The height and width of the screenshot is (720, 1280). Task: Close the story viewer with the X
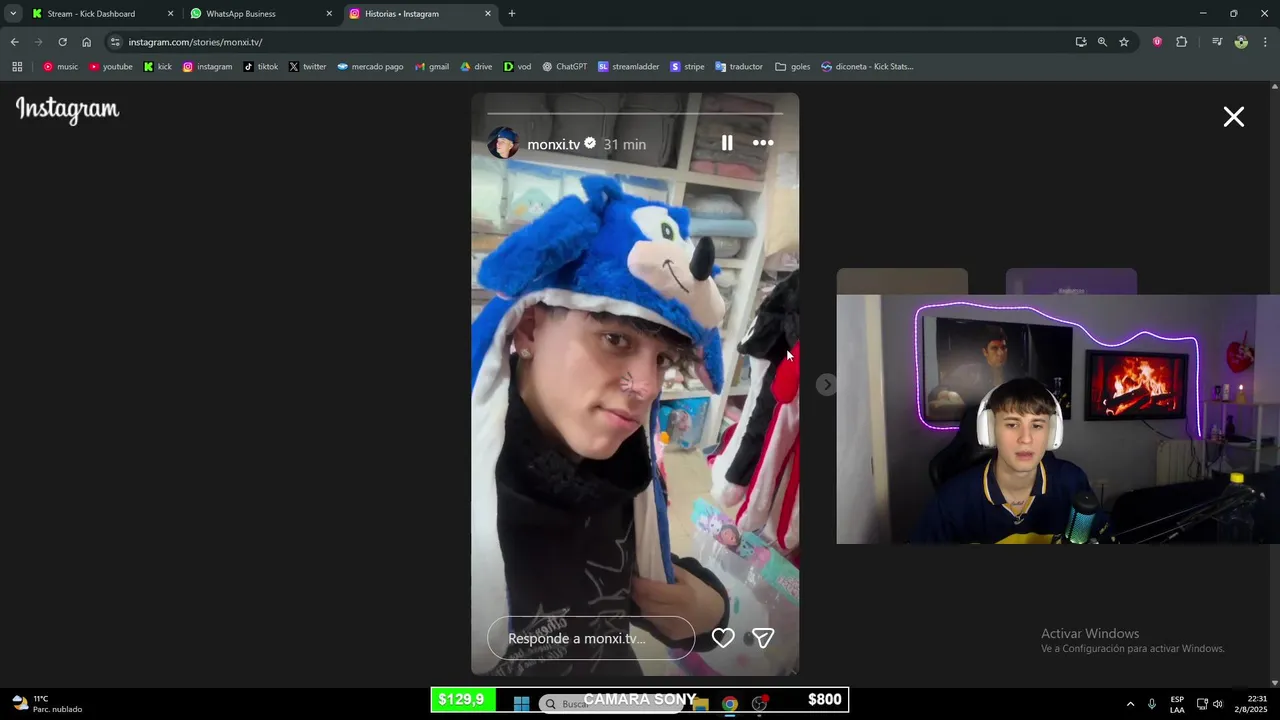[x=1234, y=117]
